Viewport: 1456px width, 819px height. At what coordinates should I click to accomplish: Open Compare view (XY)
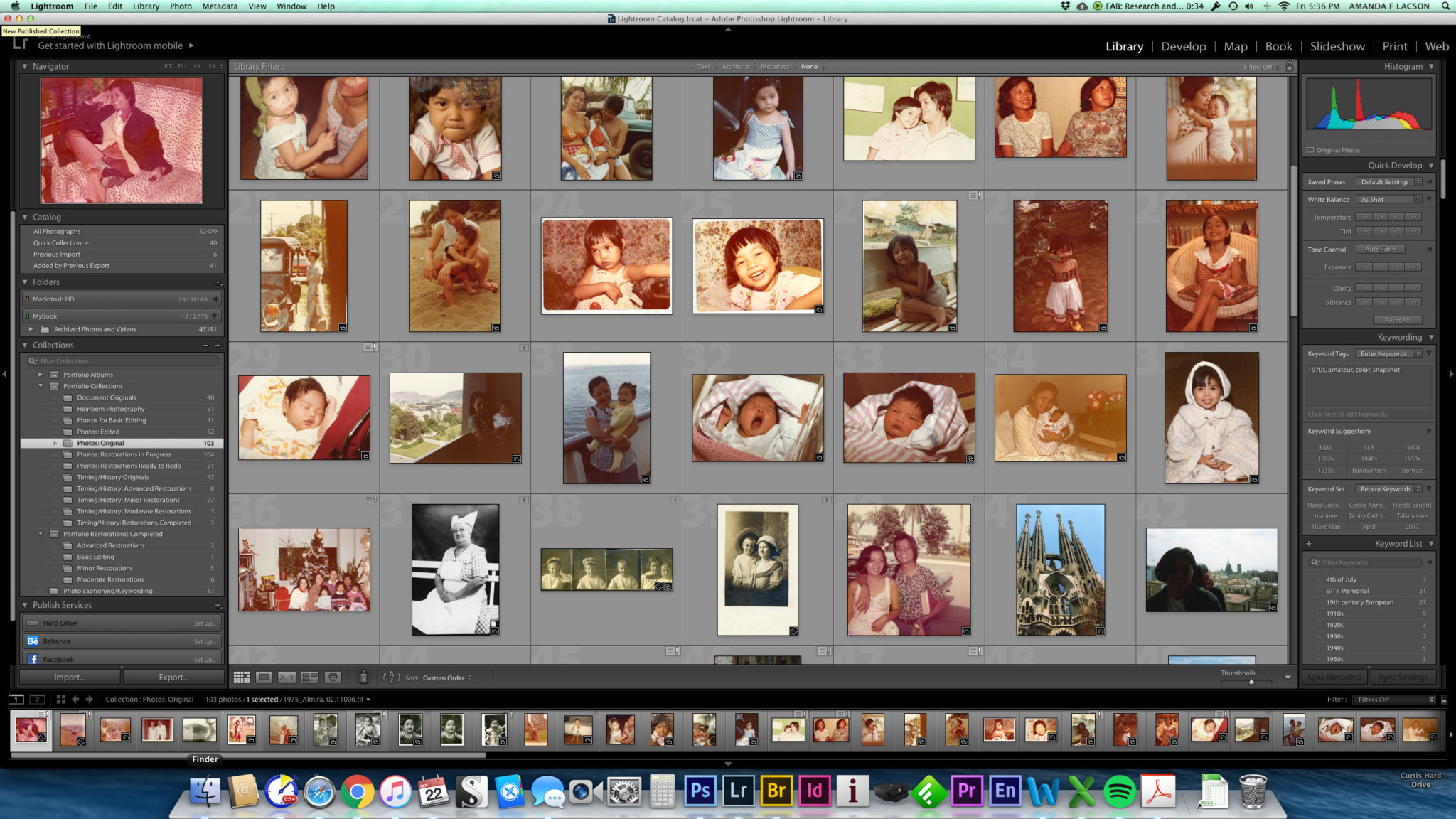point(287,678)
